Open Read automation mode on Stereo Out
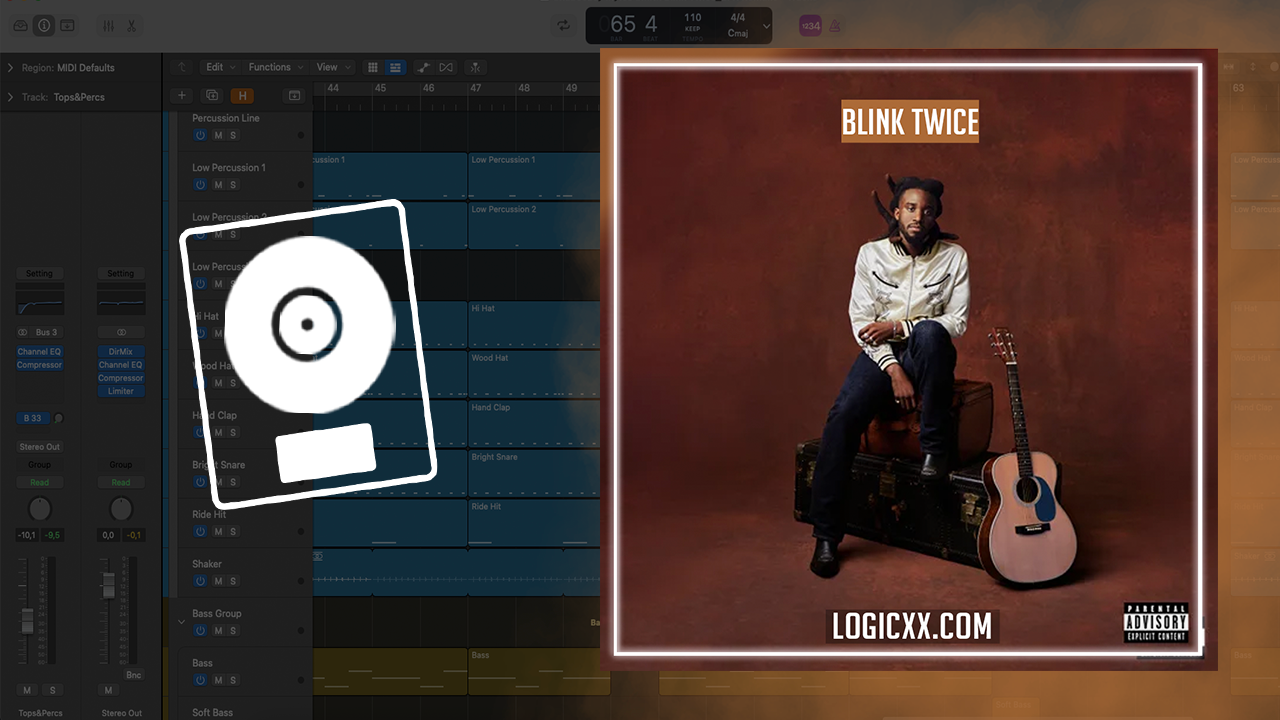Image resolution: width=1280 pixels, height=720 pixels. (121, 482)
